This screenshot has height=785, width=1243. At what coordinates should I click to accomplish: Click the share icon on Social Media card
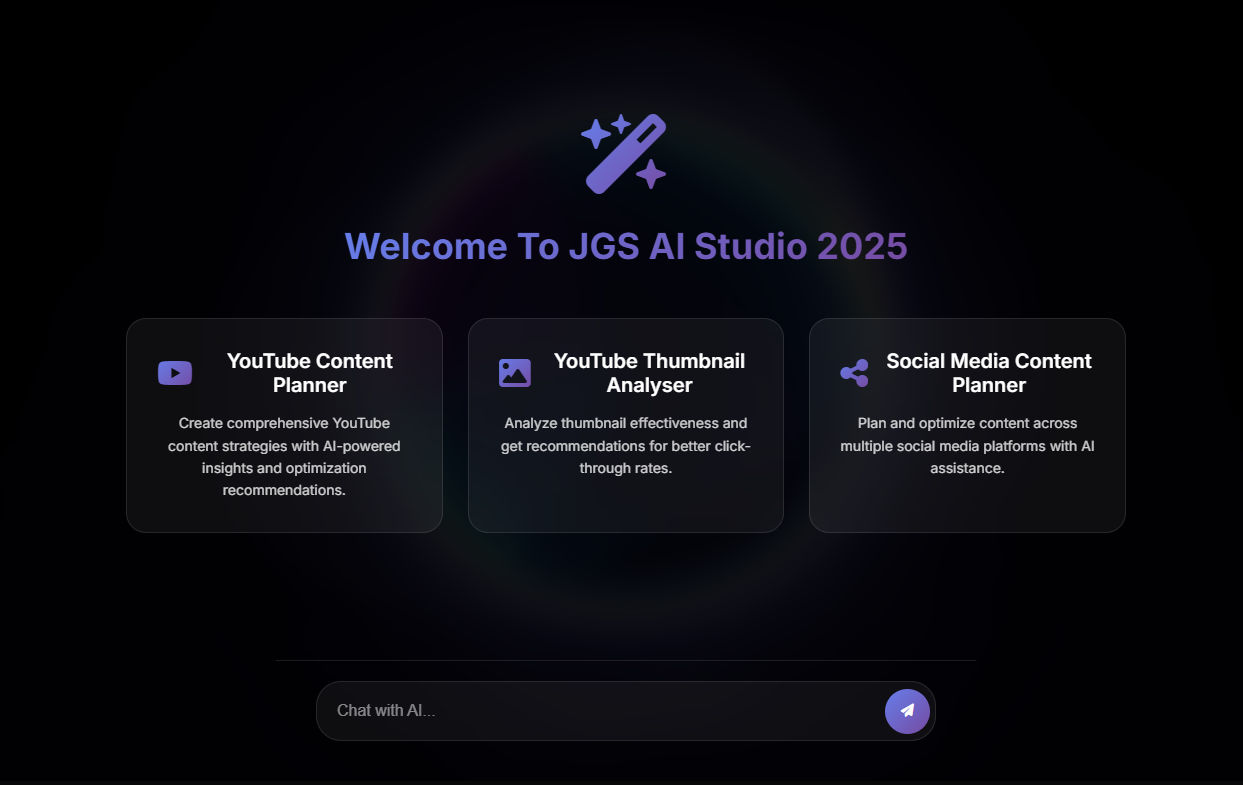click(x=855, y=372)
